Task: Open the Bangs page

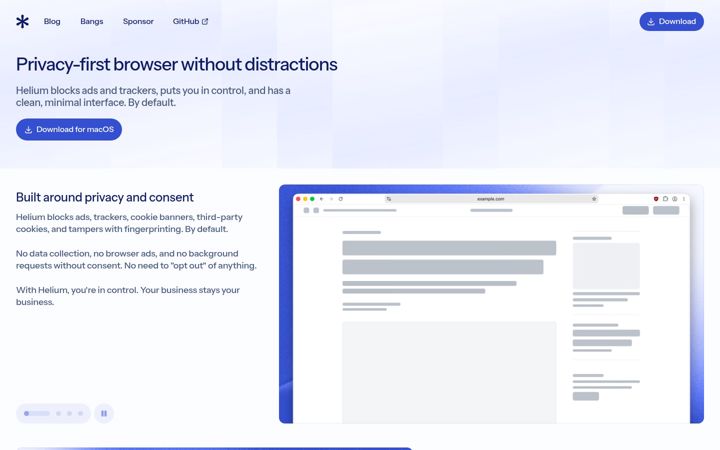Action: point(92,22)
